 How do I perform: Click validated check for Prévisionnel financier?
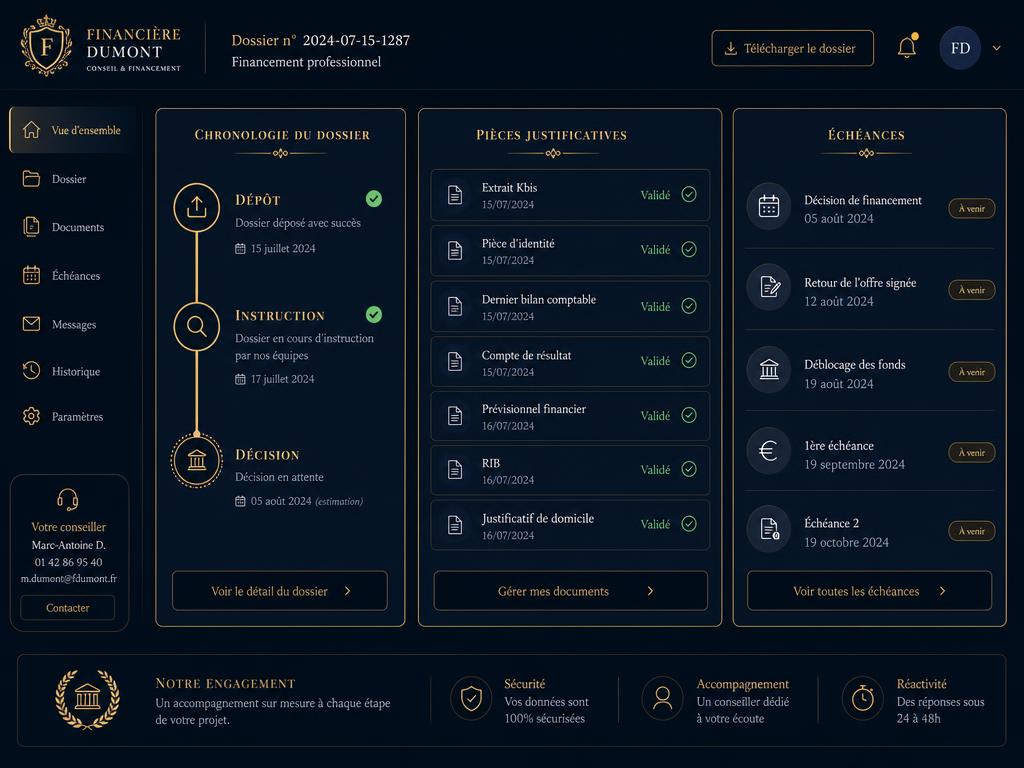pos(689,415)
